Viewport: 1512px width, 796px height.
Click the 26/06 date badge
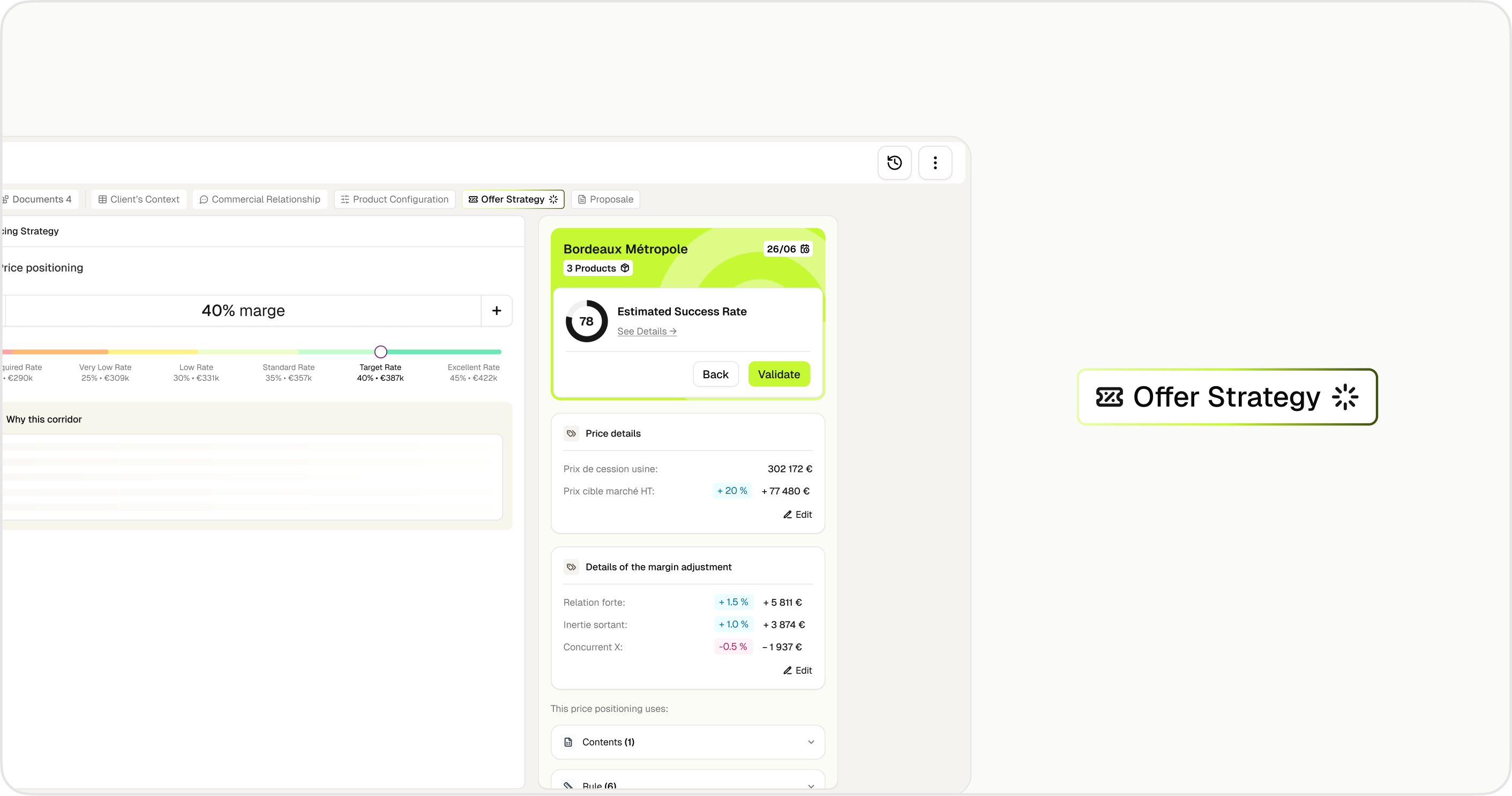[788, 249]
